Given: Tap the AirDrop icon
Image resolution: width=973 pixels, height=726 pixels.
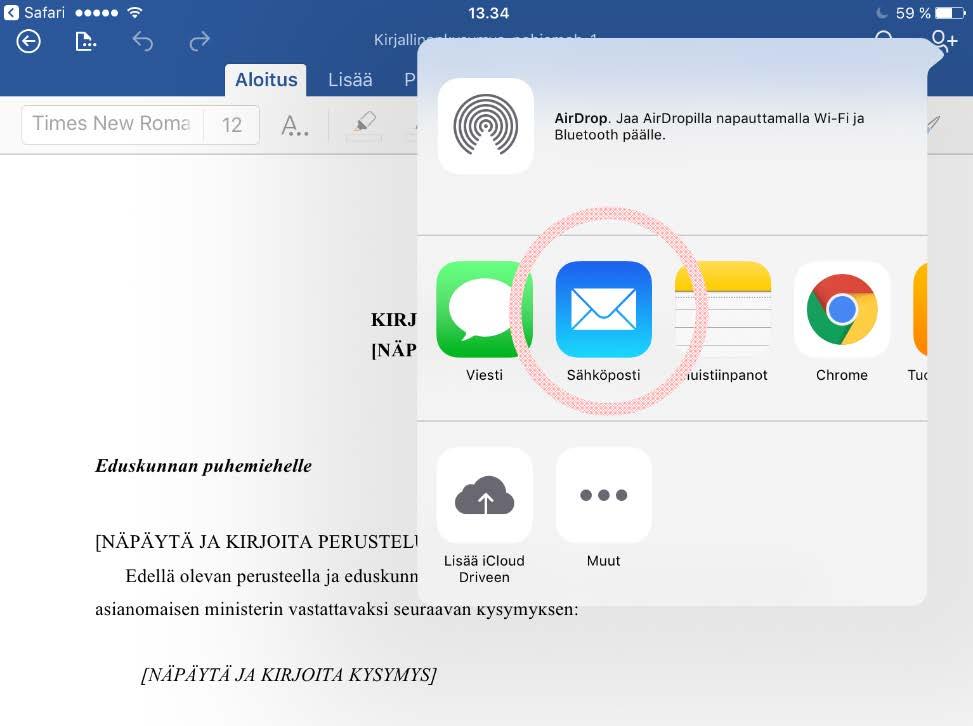Looking at the screenshot, I should point(486,126).
